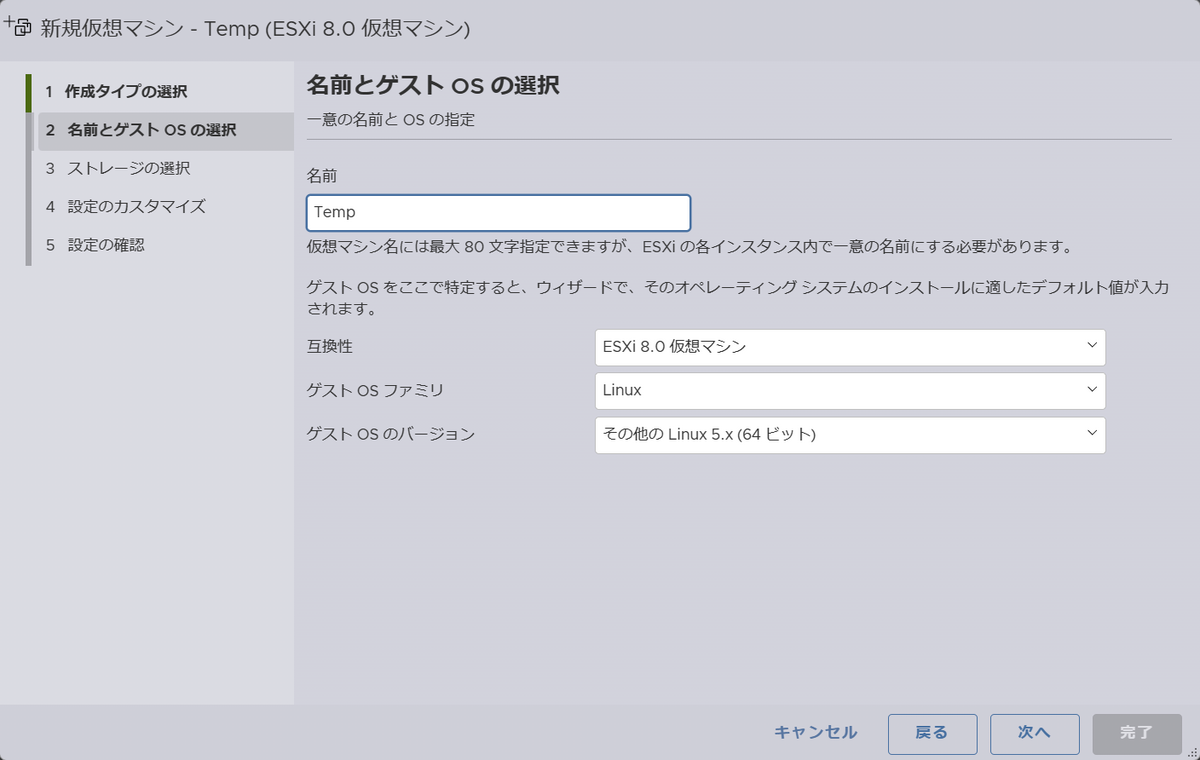The height and width of the screenshot is (760, 1200).
Task: Open the ゲスト OS のバージョン dropdown
Action: click(850, 435)
